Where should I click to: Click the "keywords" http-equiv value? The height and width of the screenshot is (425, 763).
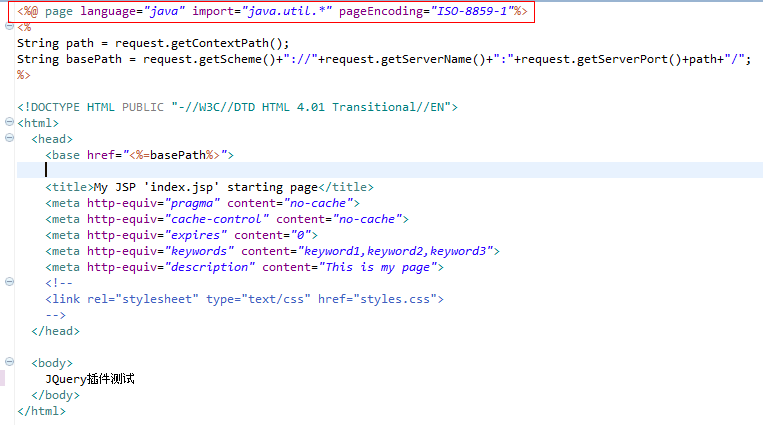pyautogui.click(x=199, y=251)
